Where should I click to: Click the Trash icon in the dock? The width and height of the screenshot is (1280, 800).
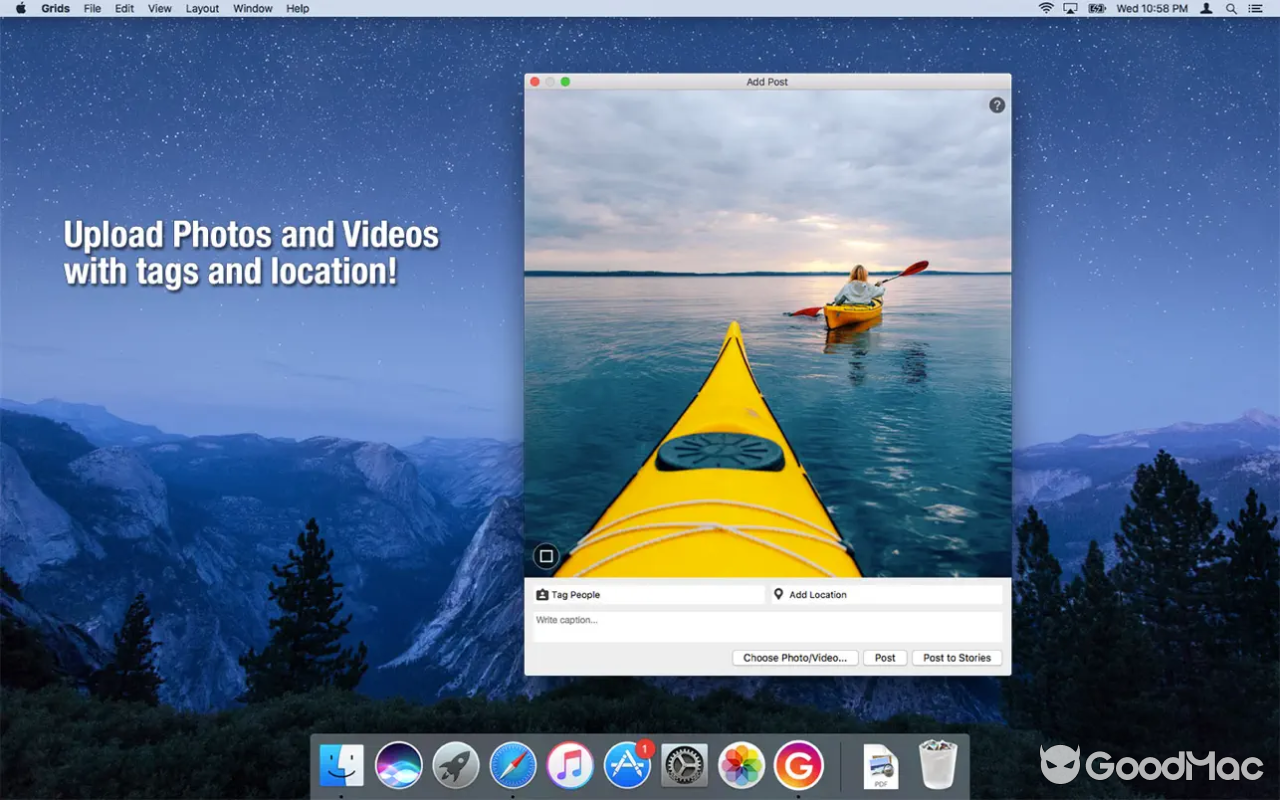click(x=936, y=765)
